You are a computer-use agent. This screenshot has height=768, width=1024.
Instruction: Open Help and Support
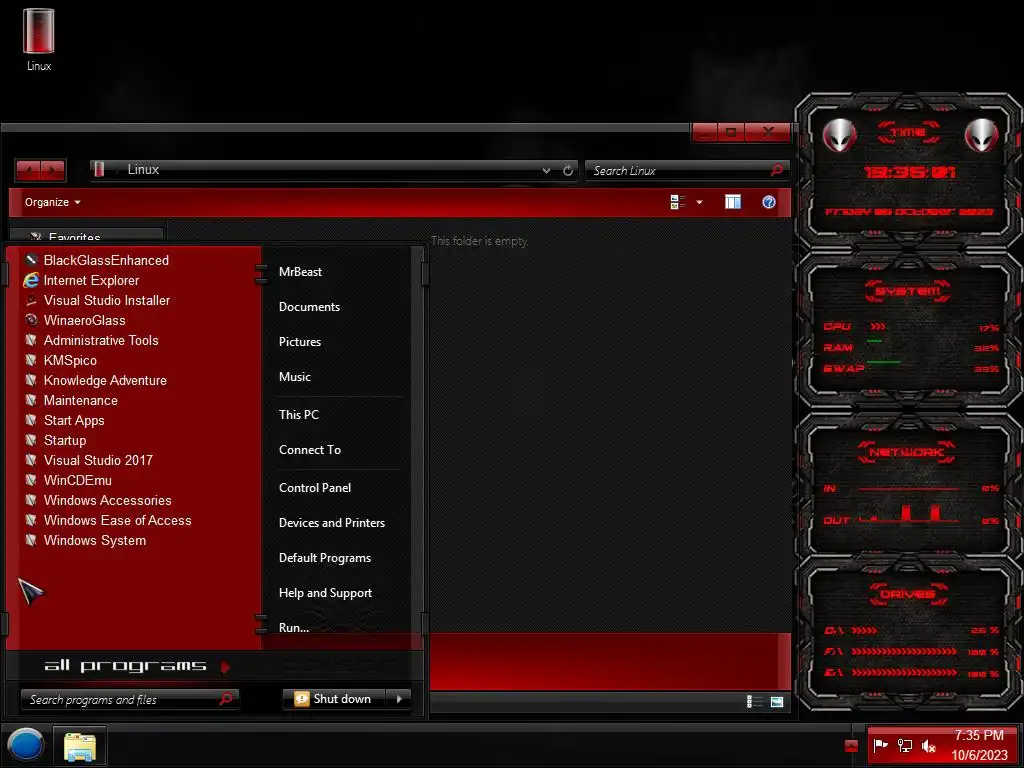coord(325,593)
